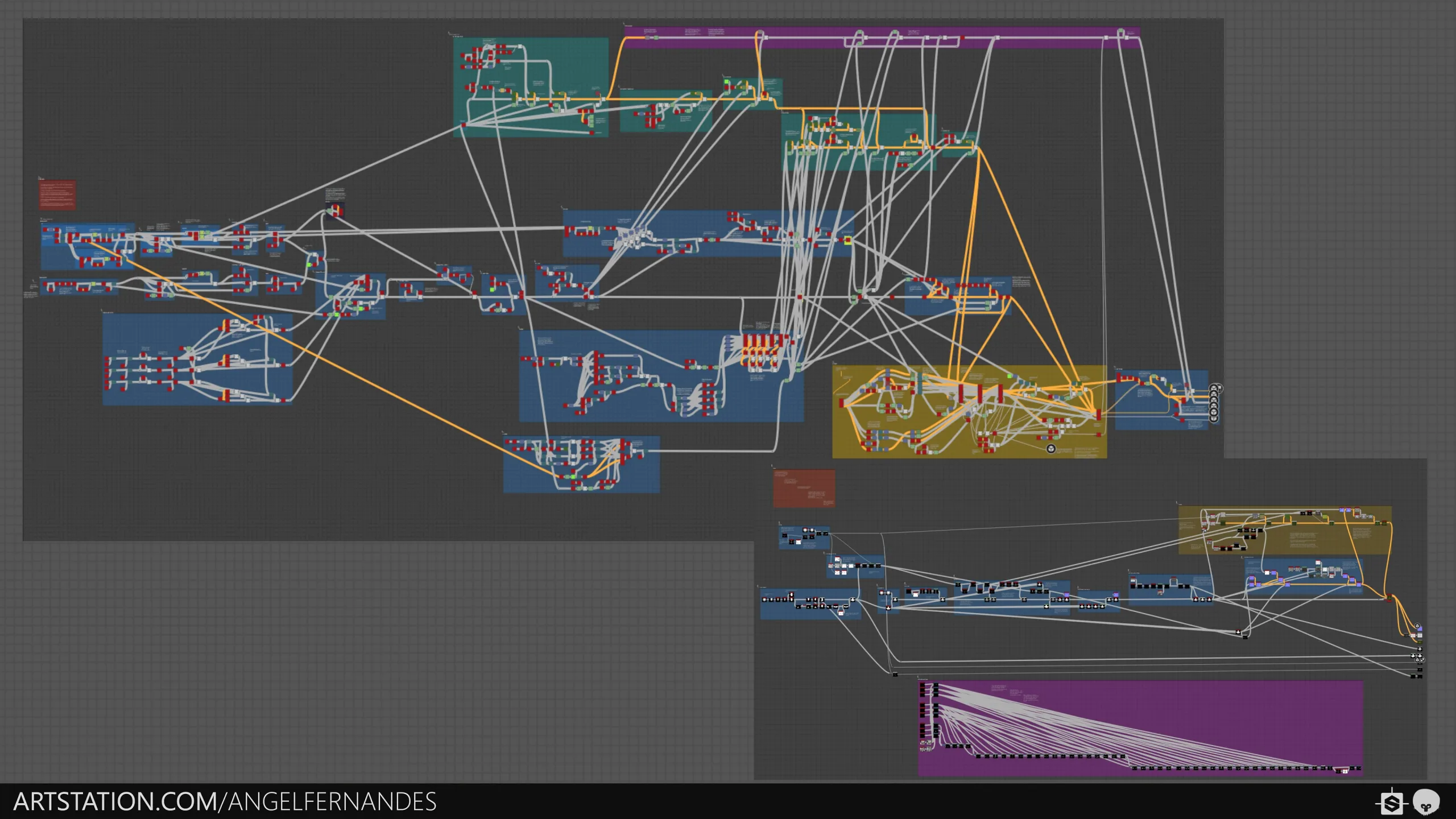Select the wide teal frame crossed by orange wires
The image size is (1456, 819).
pos(858,142)
